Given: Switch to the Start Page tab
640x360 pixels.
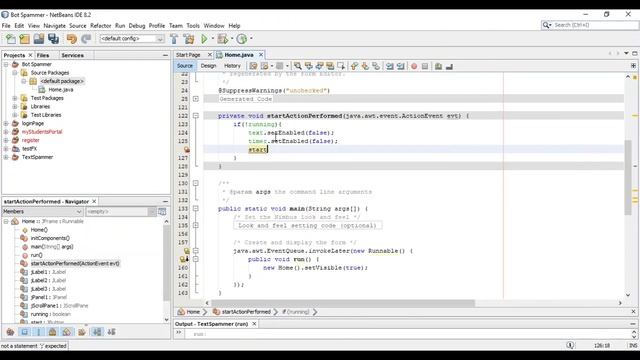Looking at the screenshot, I should pos(188,55).
